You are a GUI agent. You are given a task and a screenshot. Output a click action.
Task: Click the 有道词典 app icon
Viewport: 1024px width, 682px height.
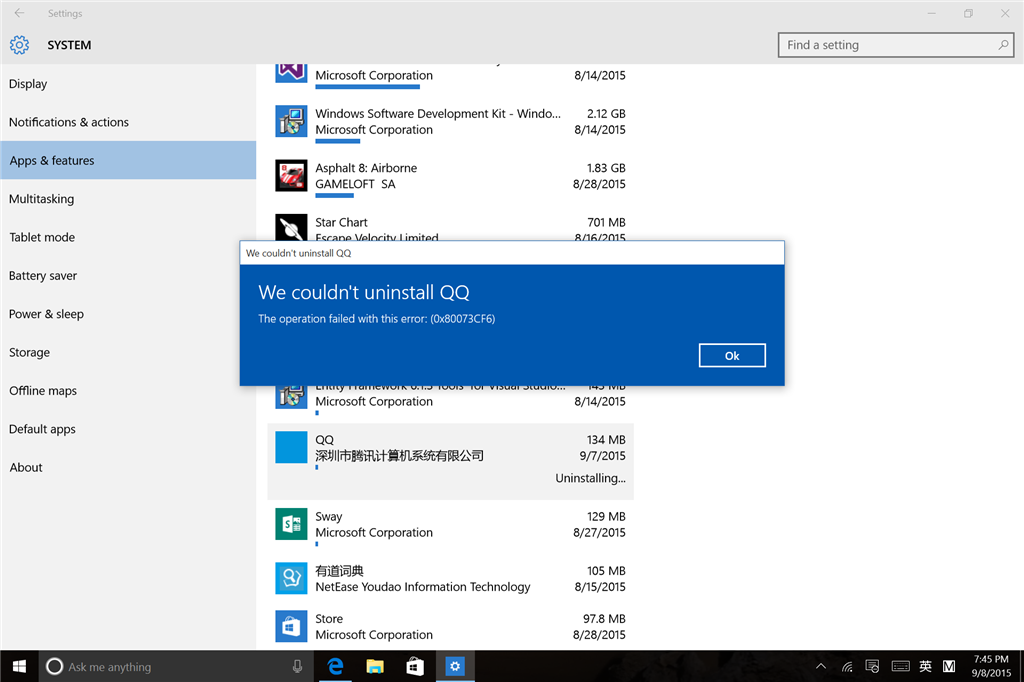291,578
